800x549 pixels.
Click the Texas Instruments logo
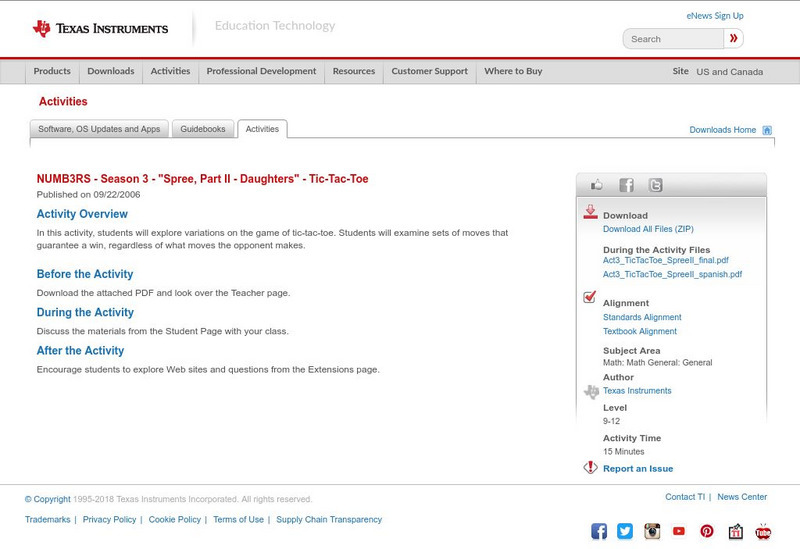tap(100, 29)
